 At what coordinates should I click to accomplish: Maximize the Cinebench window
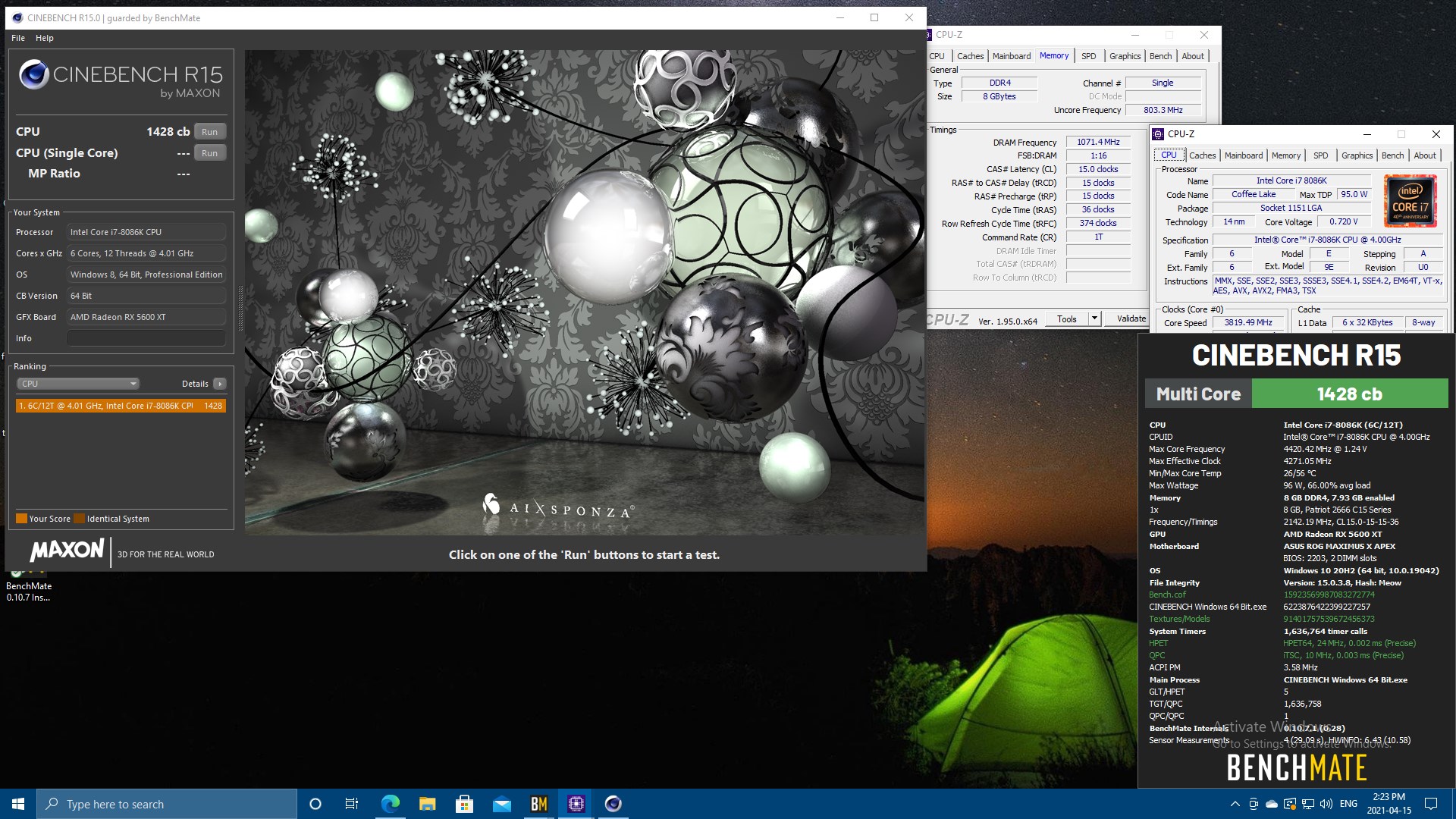point(874,18)
